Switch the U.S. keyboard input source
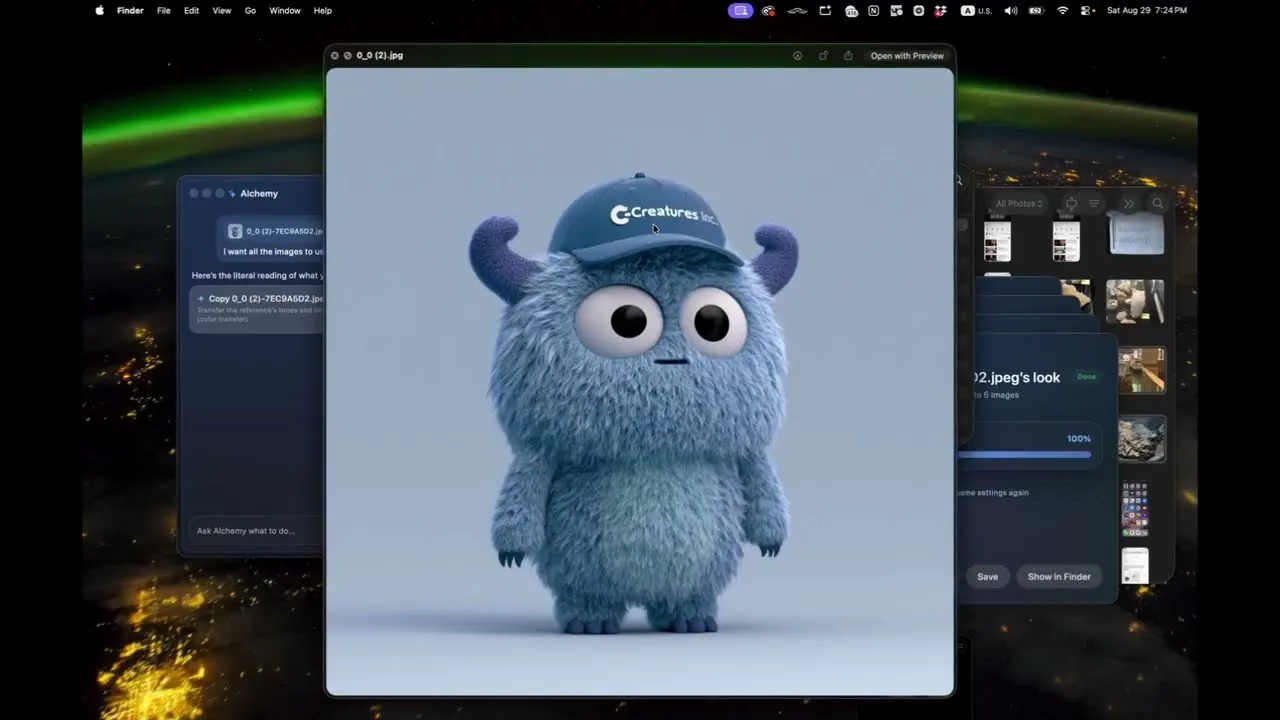1280x720 pixels. pyautogui.click(x=976, y=10)
